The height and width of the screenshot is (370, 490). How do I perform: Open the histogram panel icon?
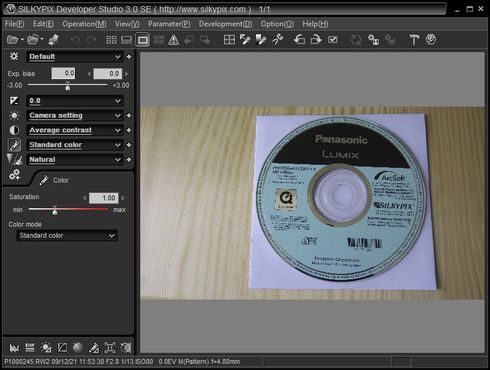pyautogui.click(x=14, y=348)
